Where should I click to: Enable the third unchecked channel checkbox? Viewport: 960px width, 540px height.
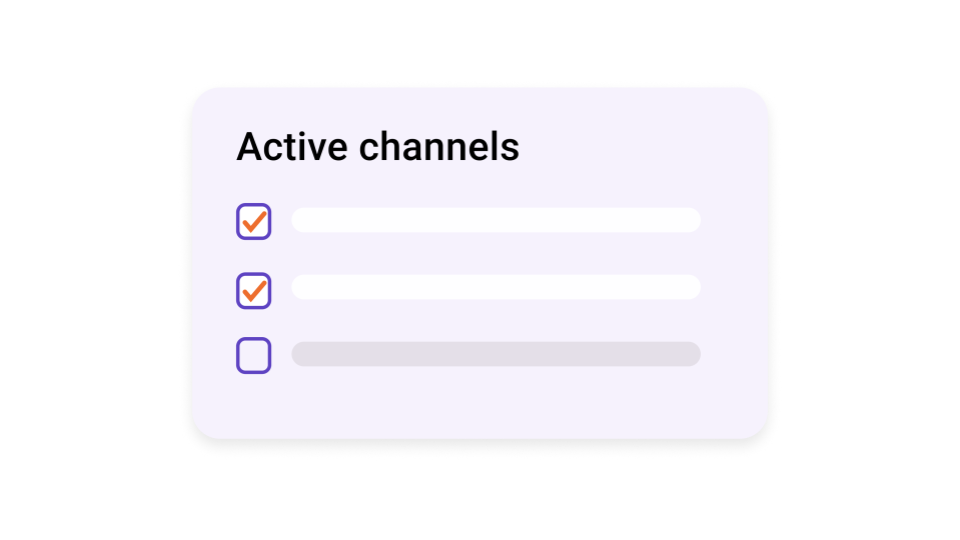pos(254,355)
